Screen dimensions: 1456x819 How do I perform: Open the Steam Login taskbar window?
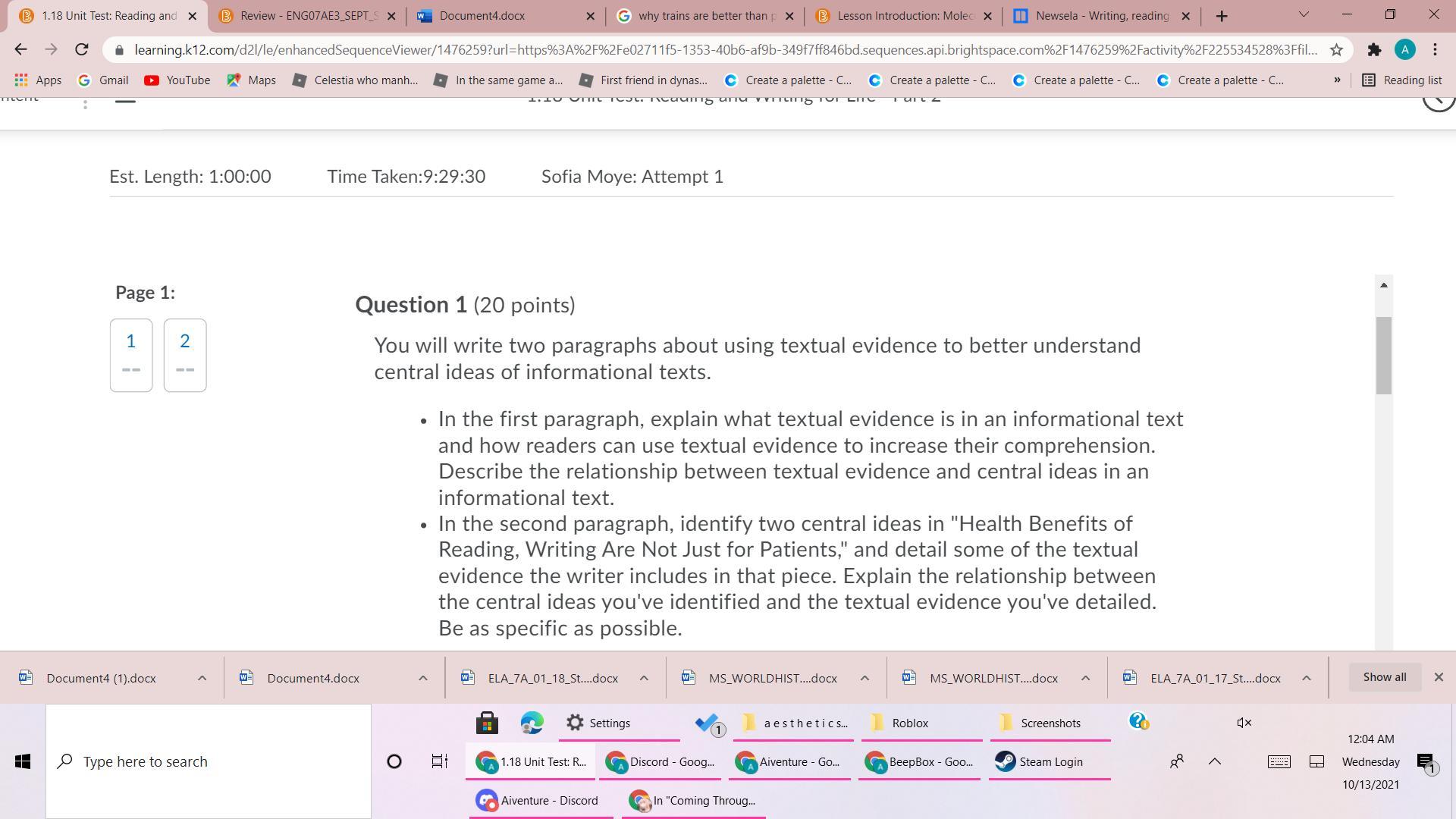(1050, 761)
